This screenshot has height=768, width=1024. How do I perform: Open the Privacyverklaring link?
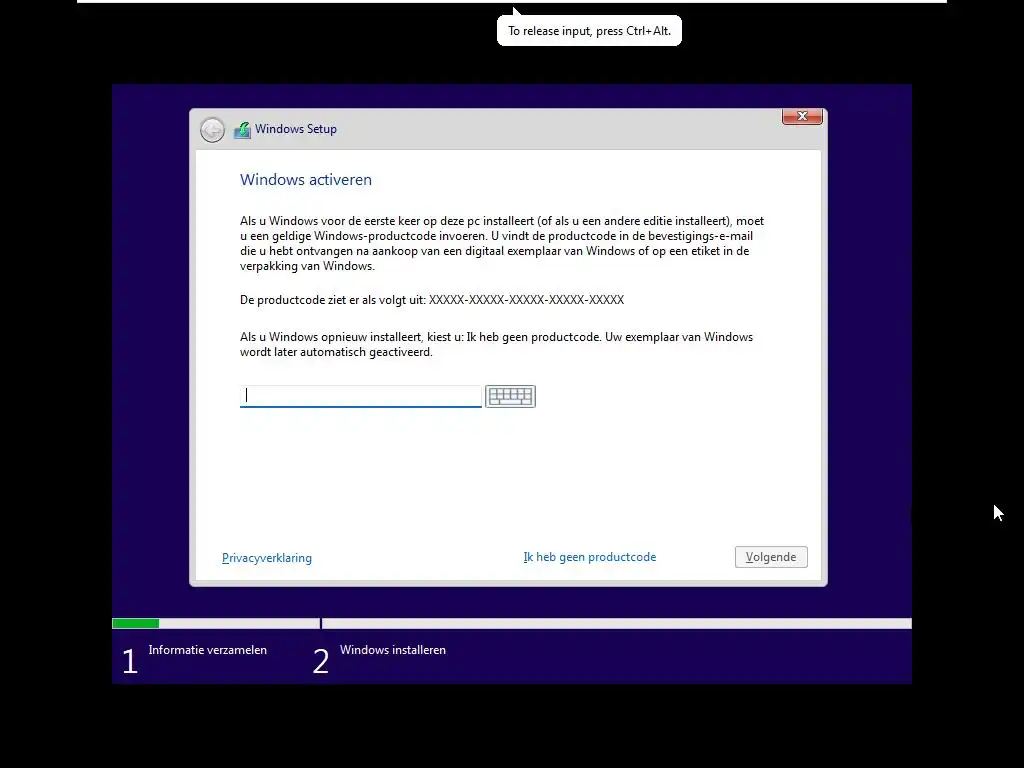pos(266,558)
